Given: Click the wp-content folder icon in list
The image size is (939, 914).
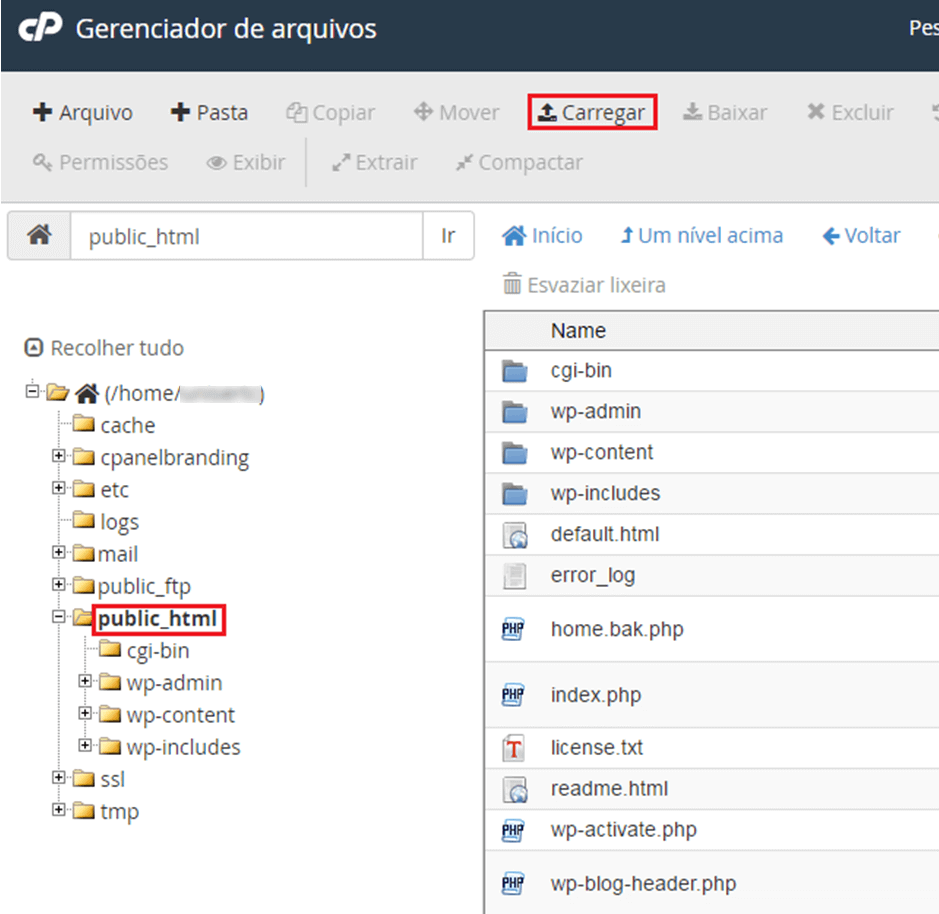Looking at the screenshot, I should (514, 453).
